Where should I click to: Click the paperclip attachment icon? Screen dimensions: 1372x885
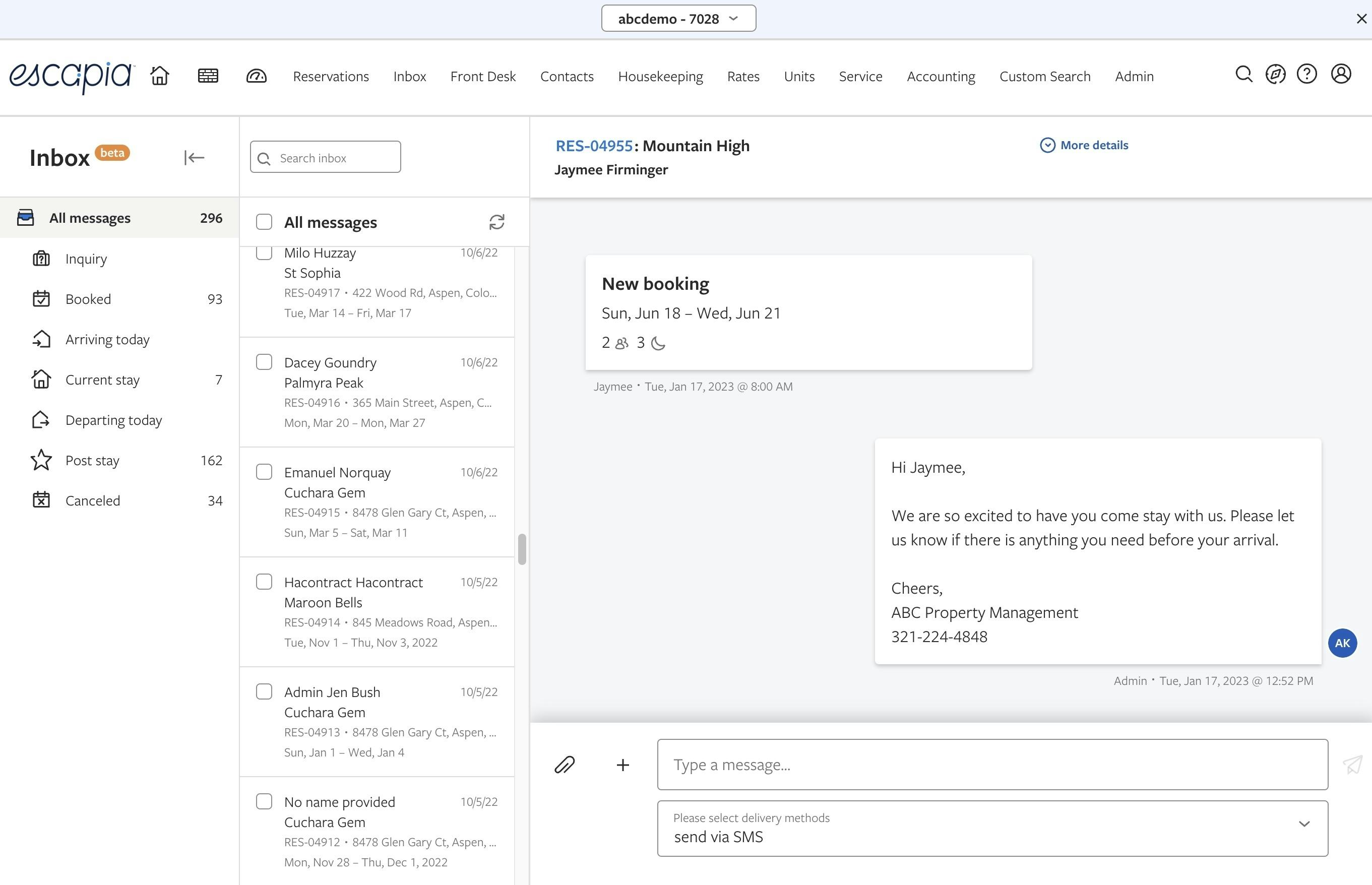tap(565, 765)
